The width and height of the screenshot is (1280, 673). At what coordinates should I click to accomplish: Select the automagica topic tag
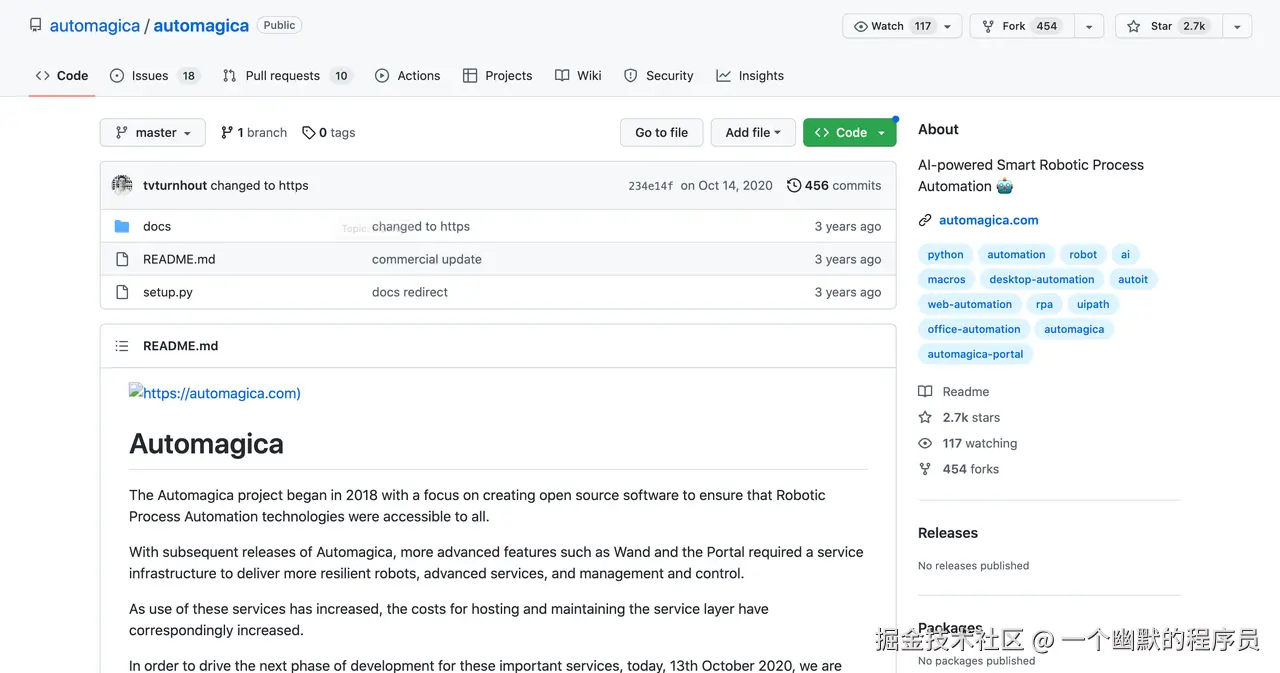coord(1074,329)
